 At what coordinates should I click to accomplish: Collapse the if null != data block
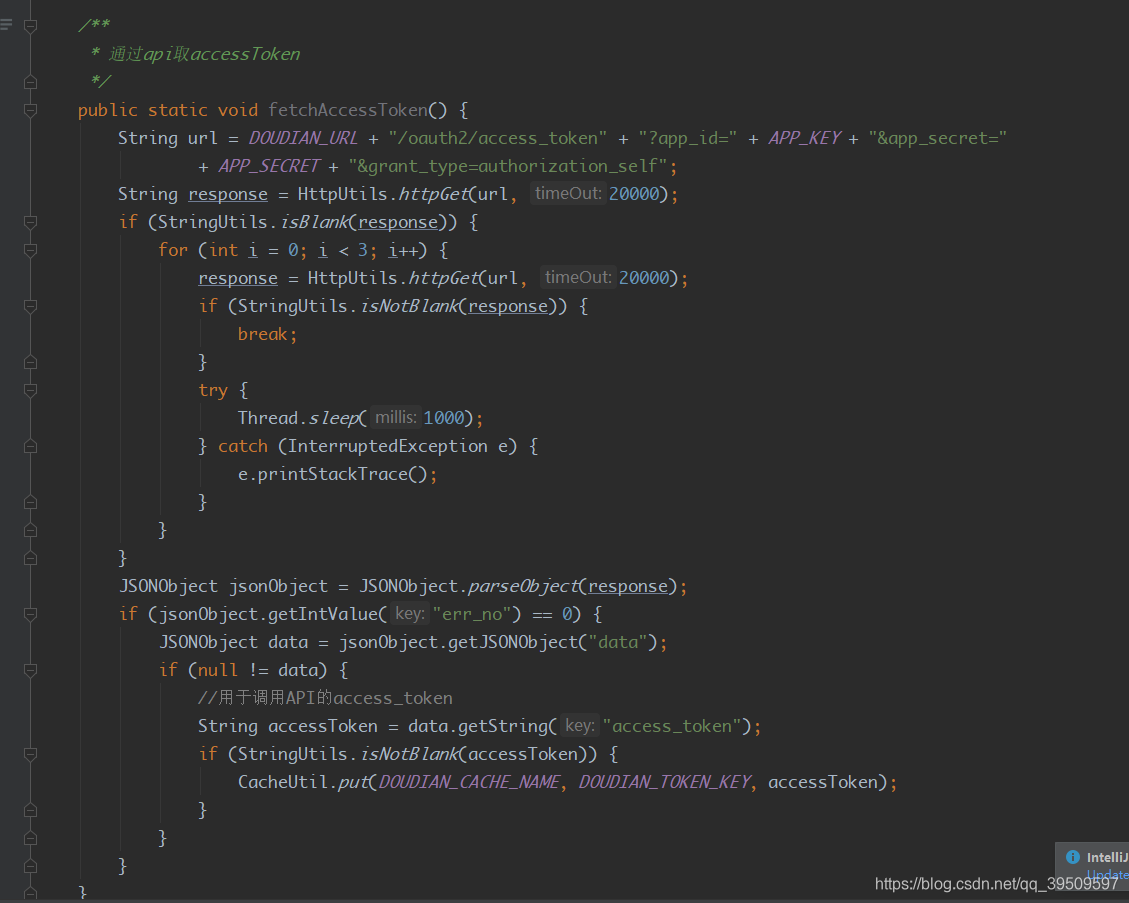30,670
